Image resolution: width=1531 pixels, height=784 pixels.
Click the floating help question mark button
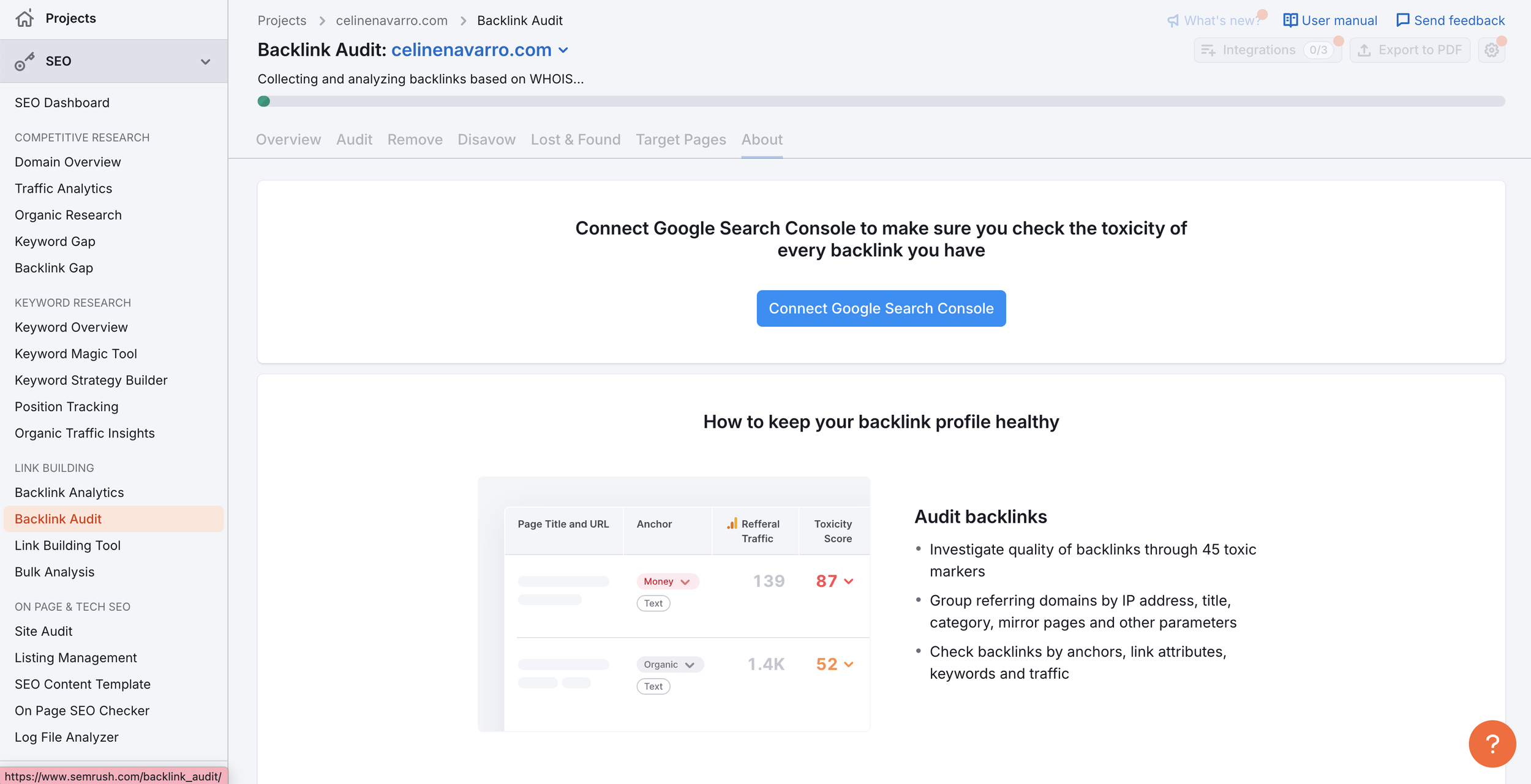click(x=1492, y=744)
